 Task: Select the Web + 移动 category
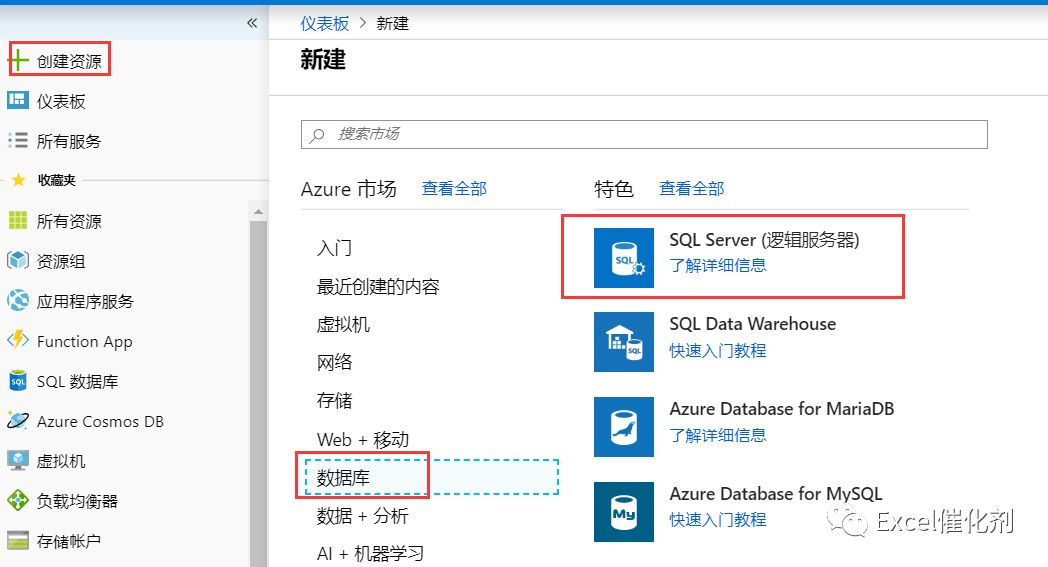pyautogui.click(x=363, y=439)
